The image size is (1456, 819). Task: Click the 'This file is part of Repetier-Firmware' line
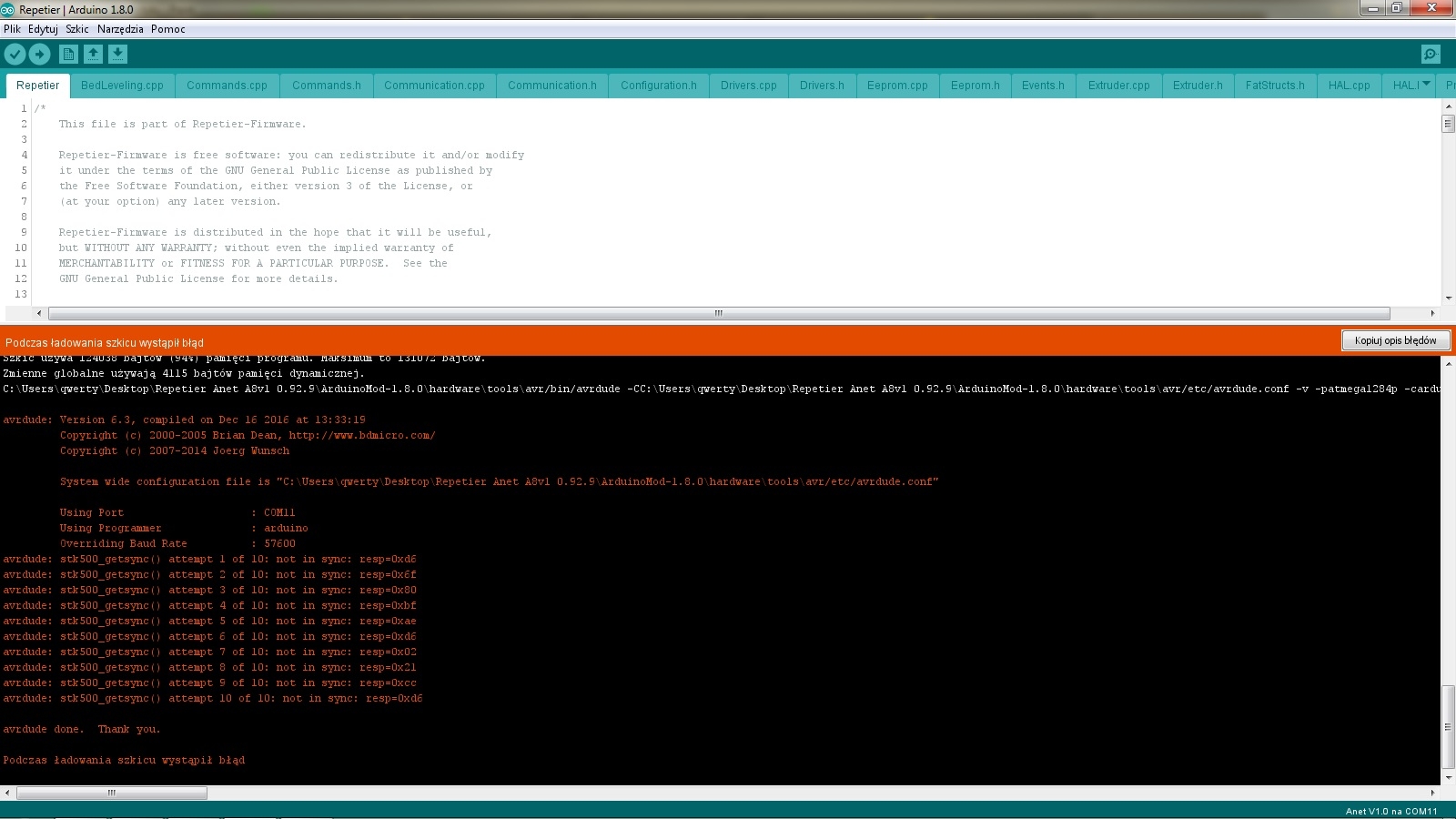tap(183, 124)
